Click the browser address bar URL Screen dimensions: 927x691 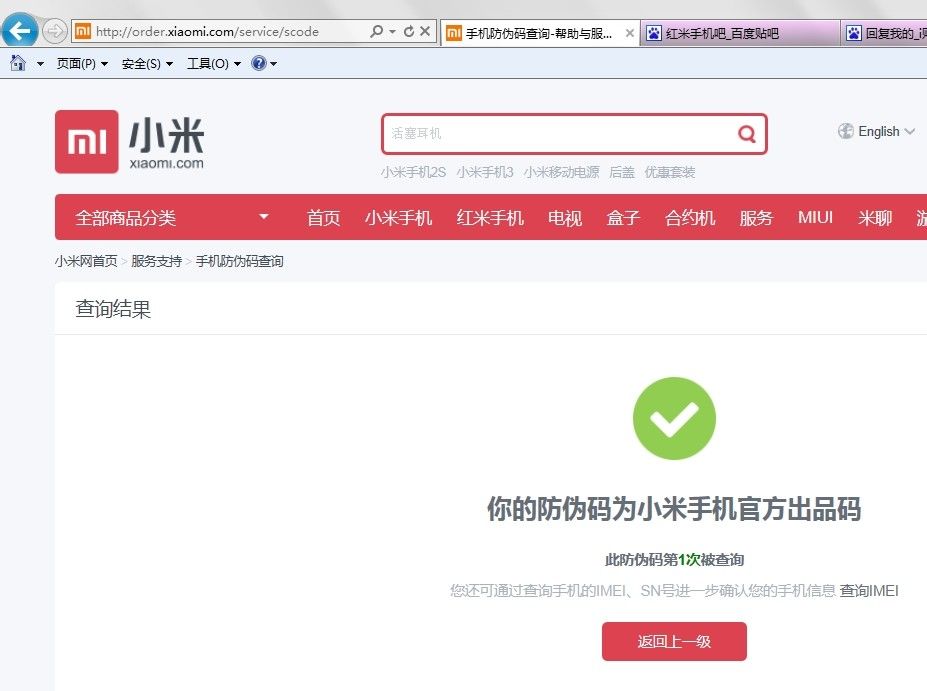[x=208, y=32]
